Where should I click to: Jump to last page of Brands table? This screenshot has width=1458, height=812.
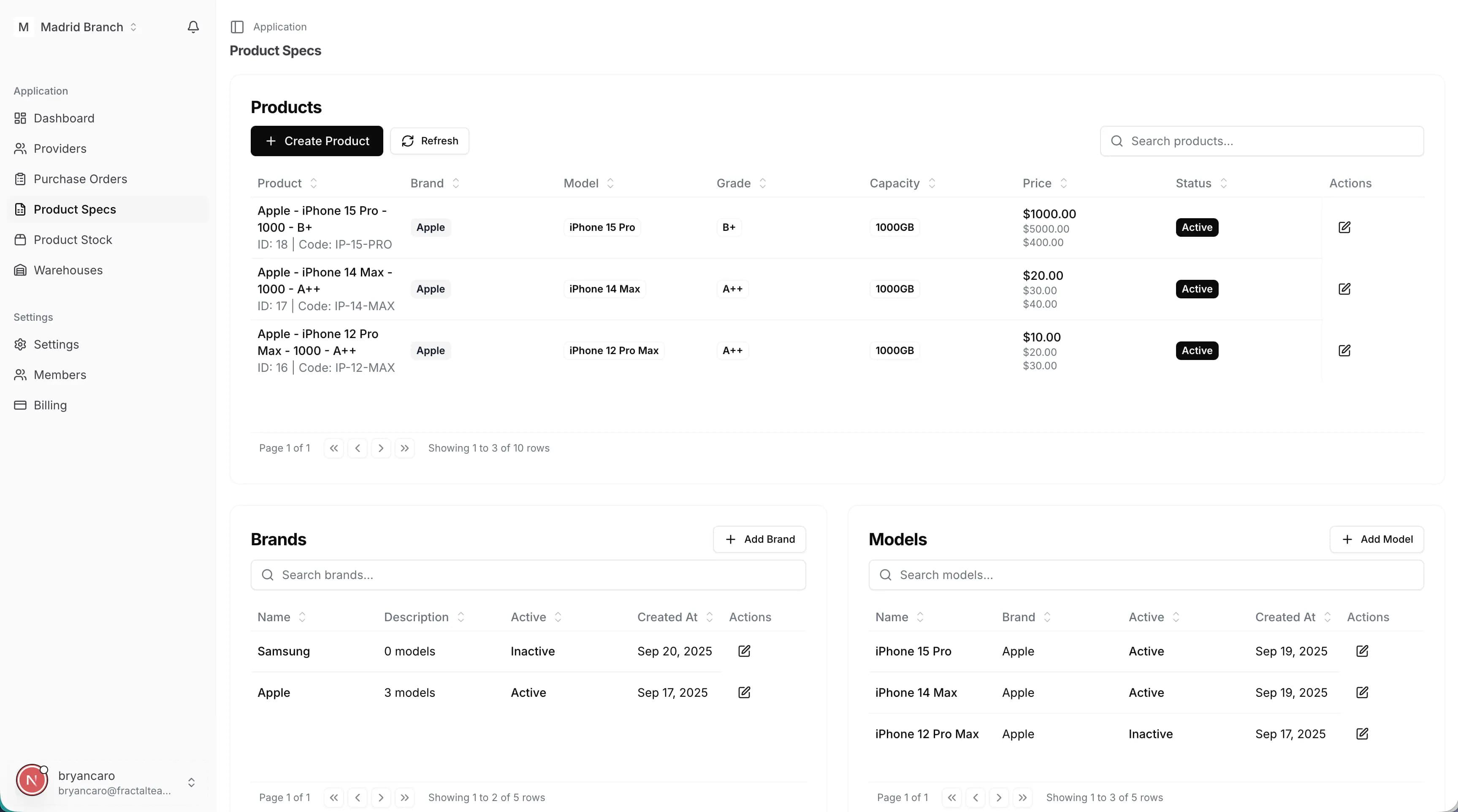(404, 797)
